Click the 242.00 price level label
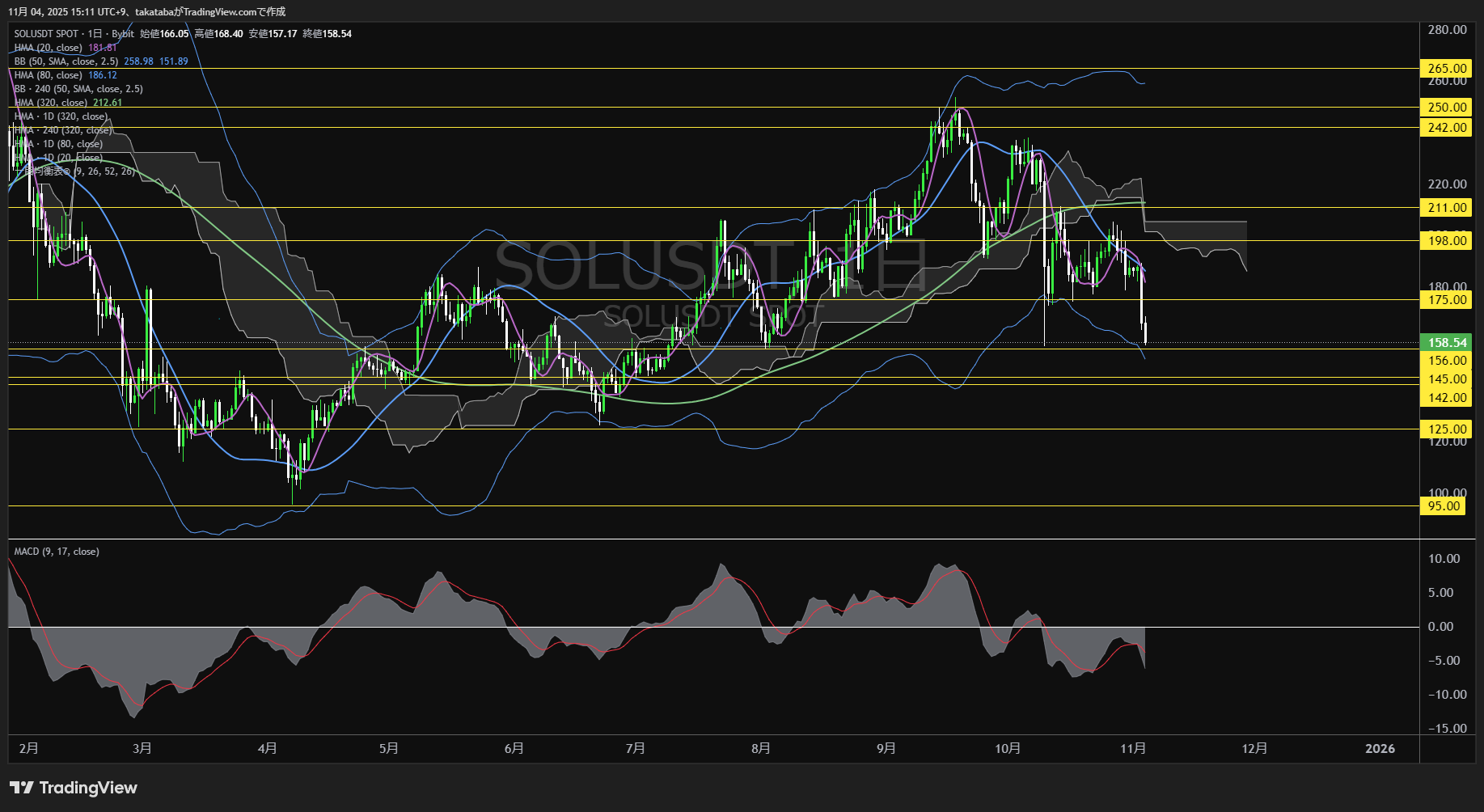This screenshot has height=812, width=1484. [1446, 127]
